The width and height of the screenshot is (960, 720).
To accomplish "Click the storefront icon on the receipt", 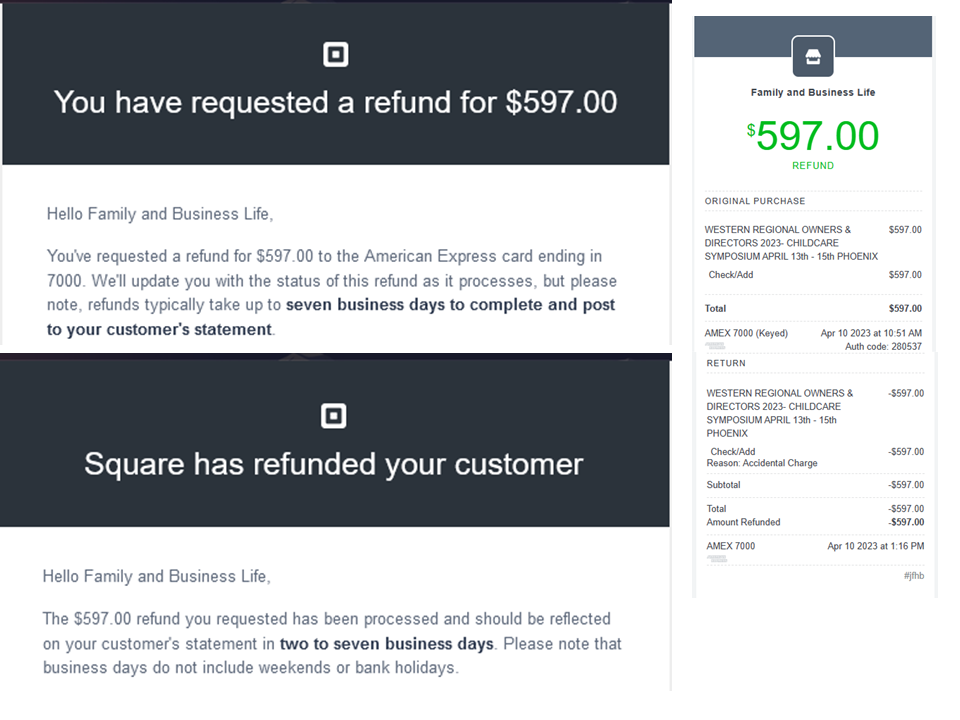I will 813,56.
